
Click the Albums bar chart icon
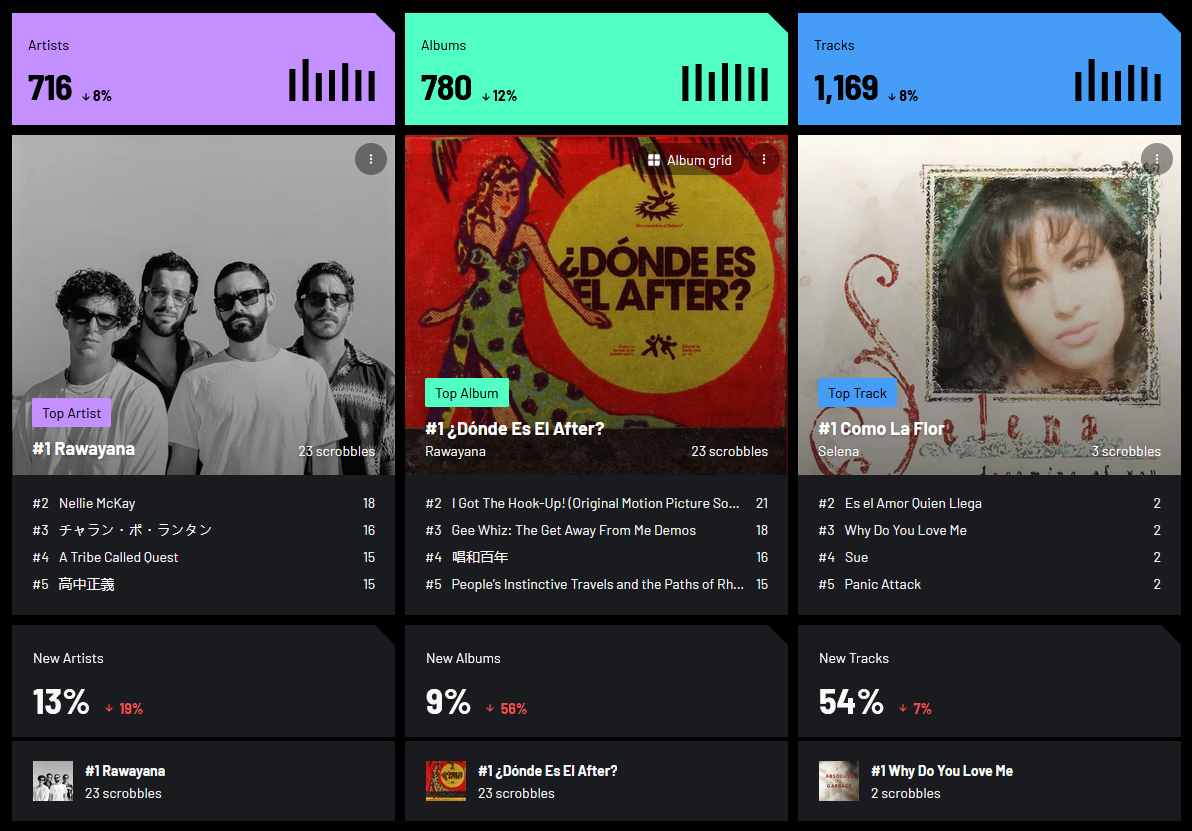724,81
